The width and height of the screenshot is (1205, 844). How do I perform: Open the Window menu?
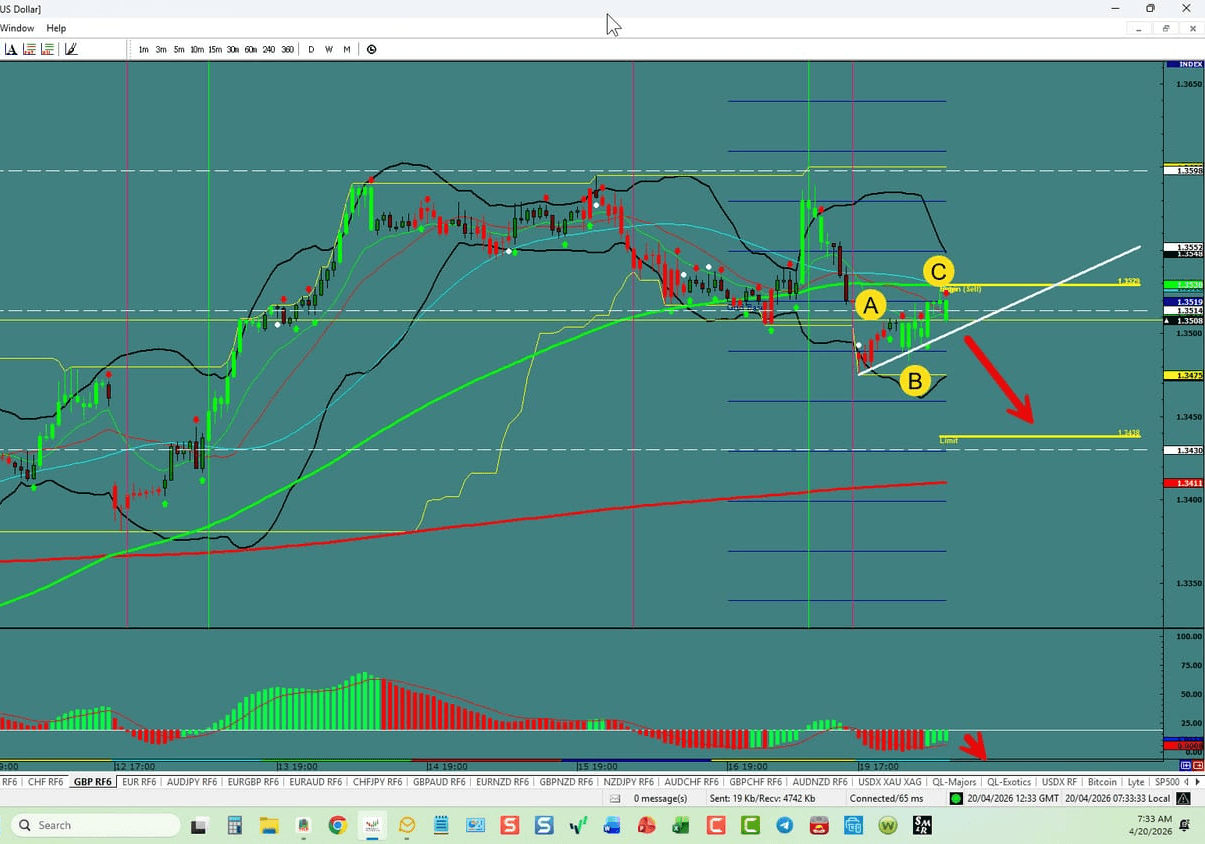17,28
